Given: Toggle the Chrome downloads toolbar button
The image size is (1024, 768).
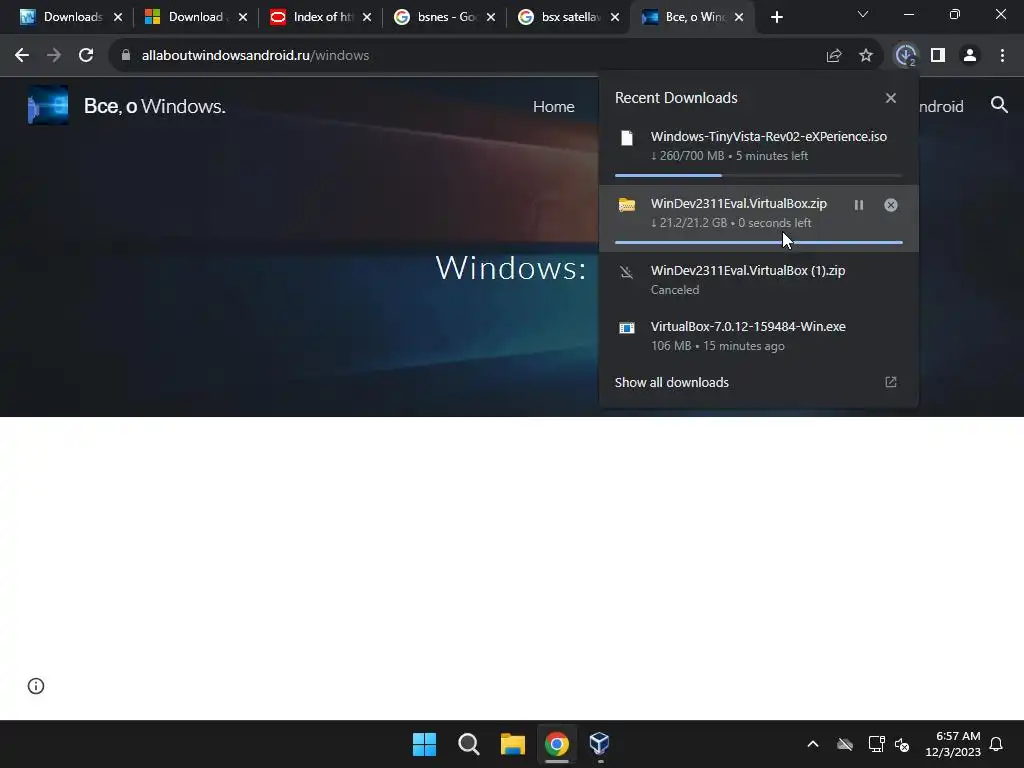Looking at the screenshot, I should click(905, 56).
